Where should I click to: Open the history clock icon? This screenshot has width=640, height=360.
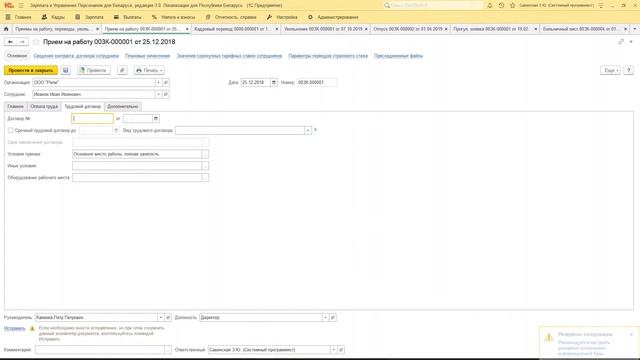click(501, 5)
